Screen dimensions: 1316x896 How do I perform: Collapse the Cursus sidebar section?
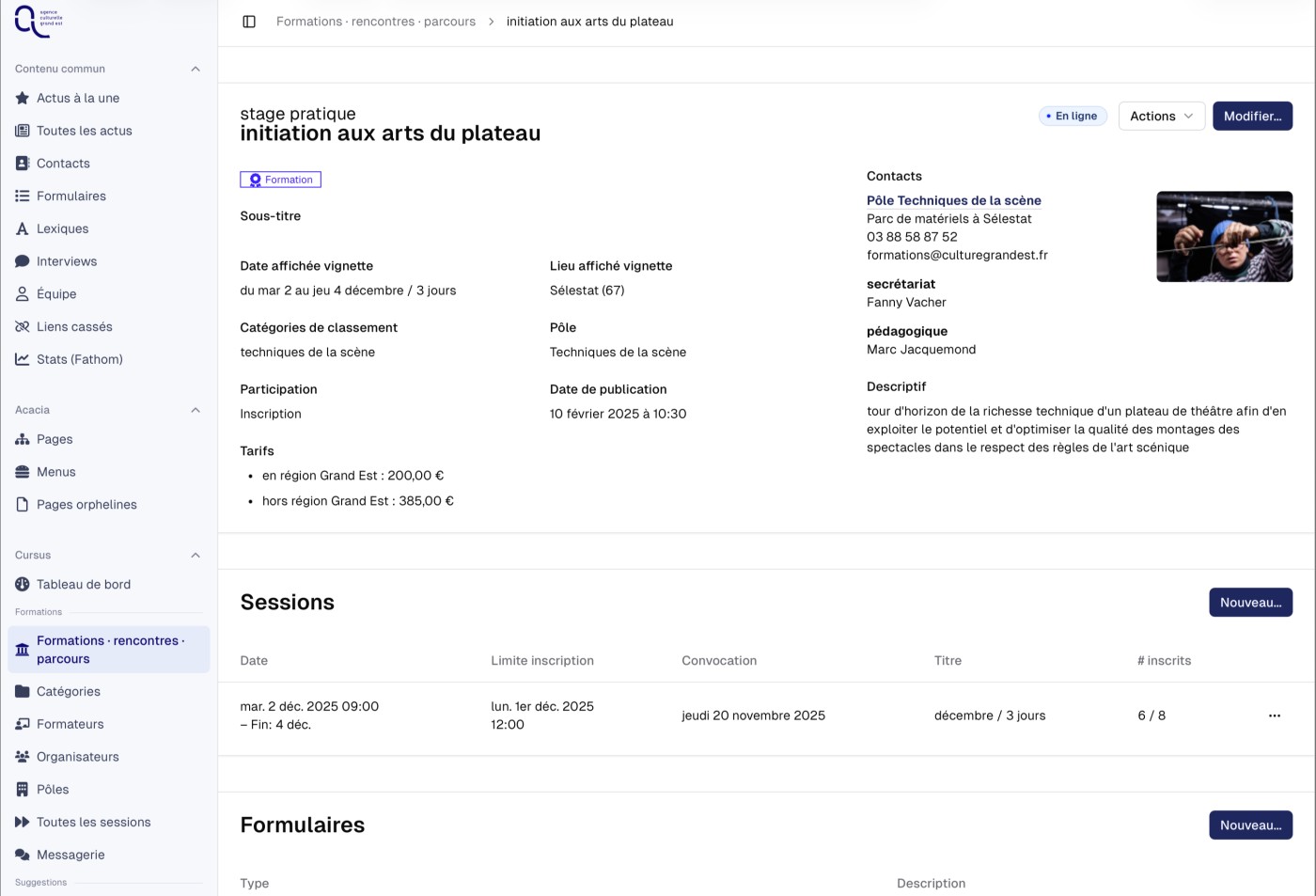(x=196, y=555)
